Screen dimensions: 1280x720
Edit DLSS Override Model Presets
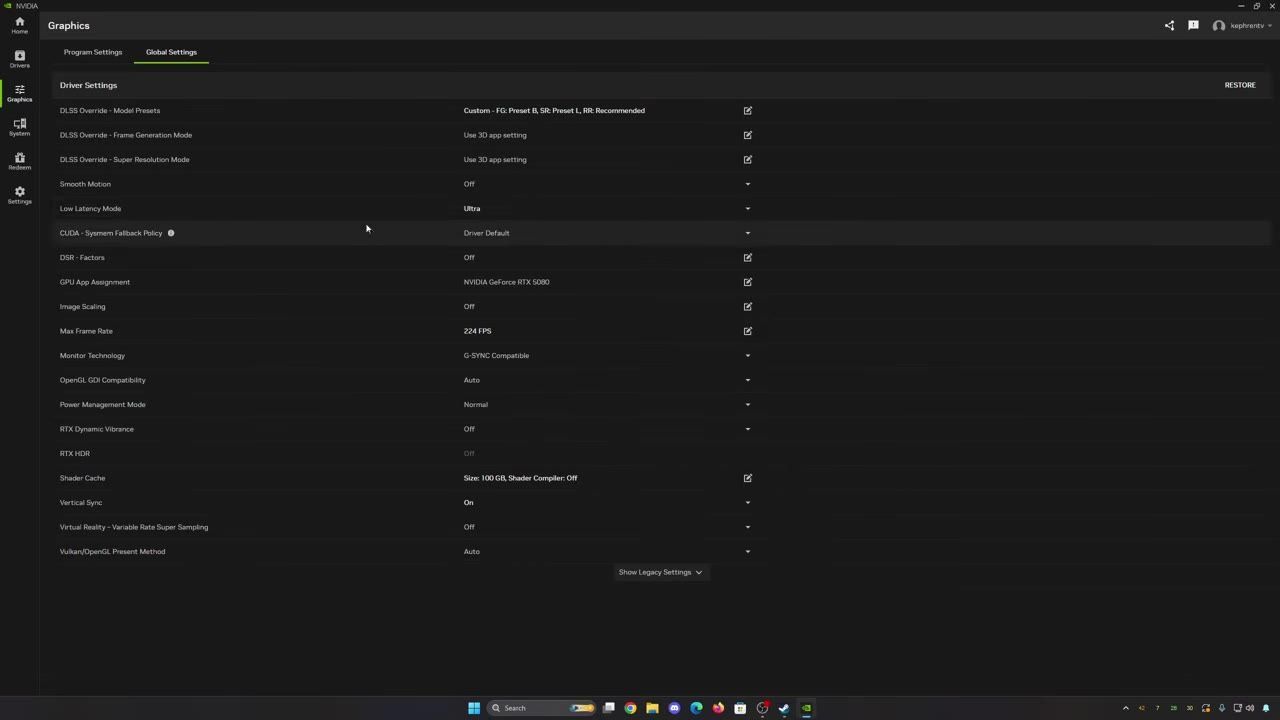[x=747, y=110]
